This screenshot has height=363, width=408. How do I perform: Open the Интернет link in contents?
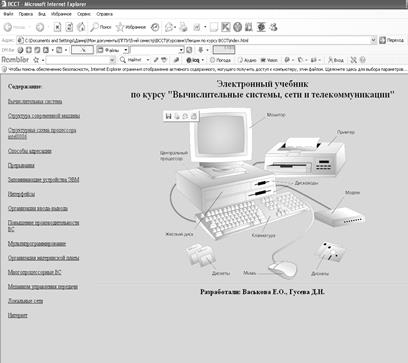pyautogui.click(x=18, y=315)
